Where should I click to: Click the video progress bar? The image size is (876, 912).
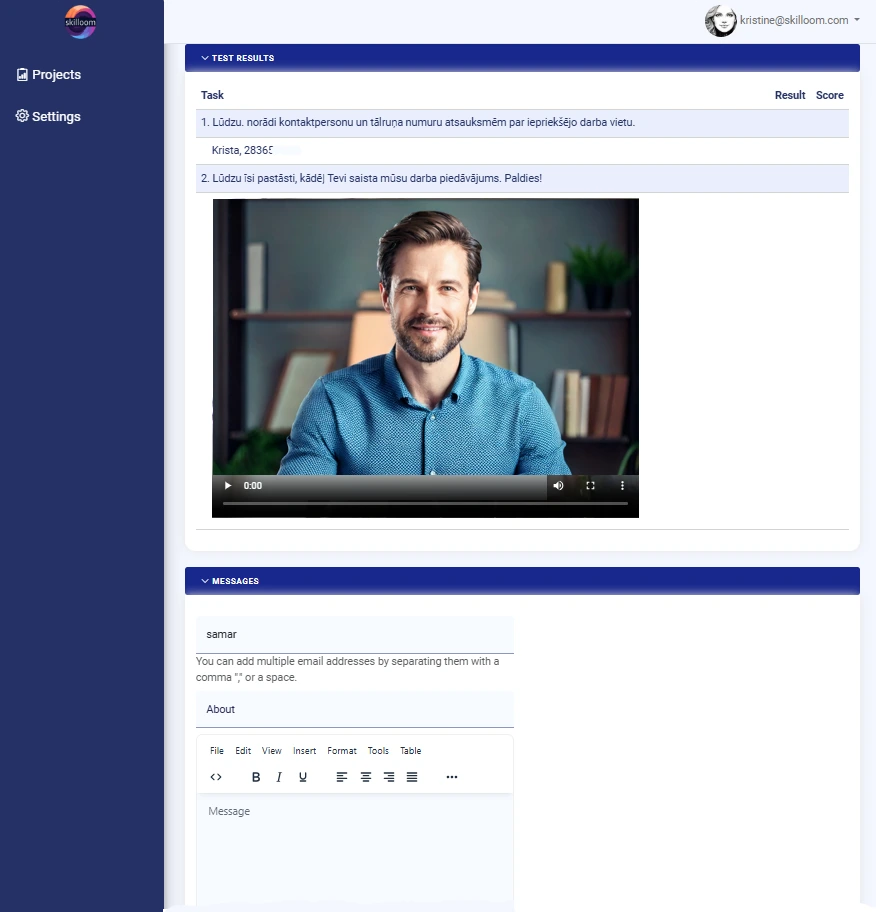click(x=425, y=503)
